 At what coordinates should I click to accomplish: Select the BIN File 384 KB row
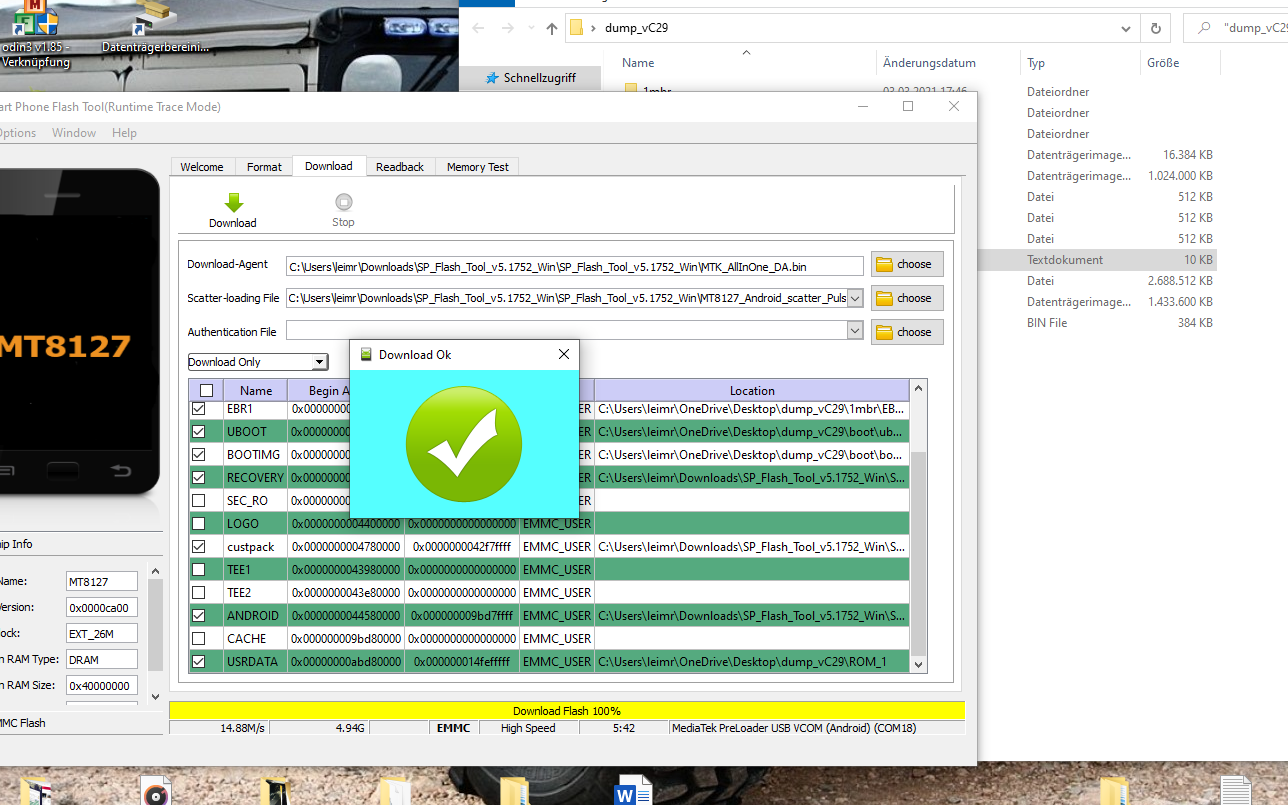click(1097, 323)
